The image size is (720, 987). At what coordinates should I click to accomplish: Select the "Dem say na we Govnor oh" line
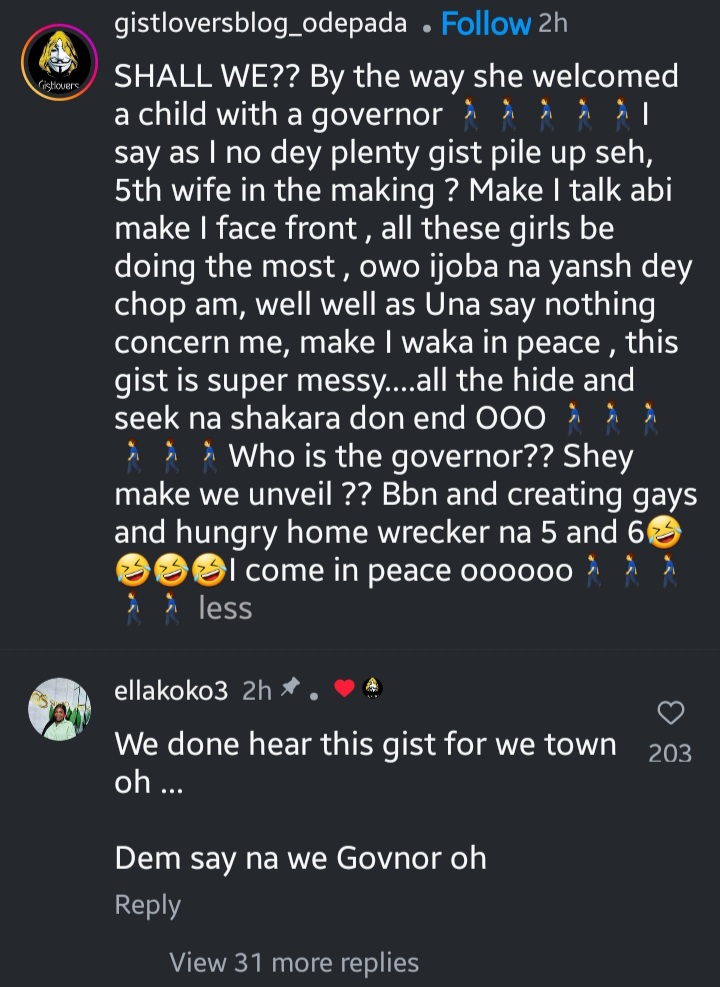pyautogui.click(x=300, y=857)
